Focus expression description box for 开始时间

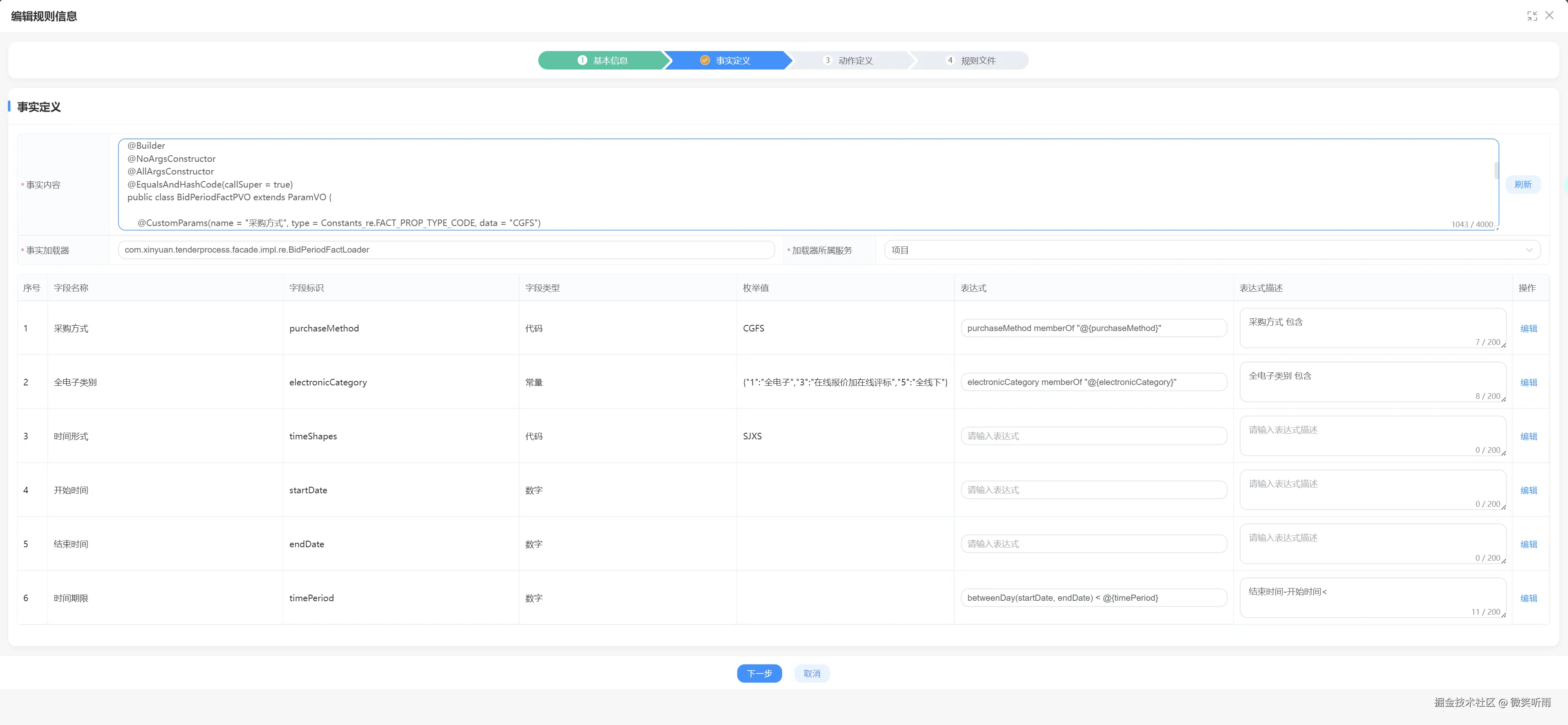click(1372, 490)
